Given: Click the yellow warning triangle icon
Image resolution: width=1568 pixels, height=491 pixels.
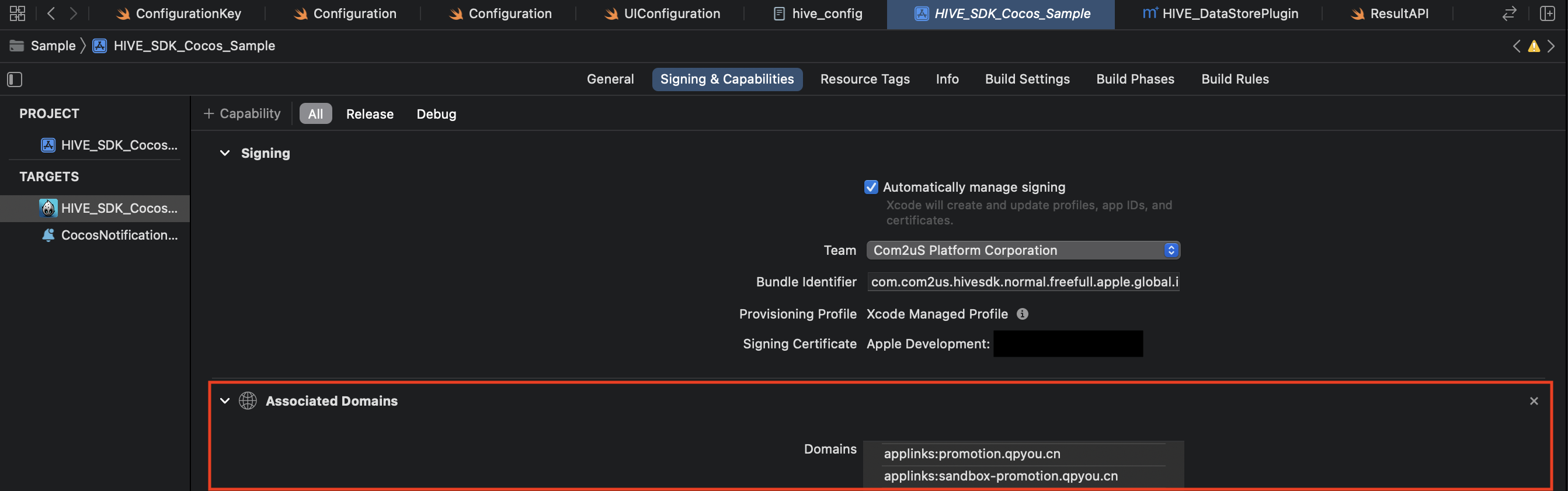Looking at the screenshot, I should click(x=1534, y=46).
